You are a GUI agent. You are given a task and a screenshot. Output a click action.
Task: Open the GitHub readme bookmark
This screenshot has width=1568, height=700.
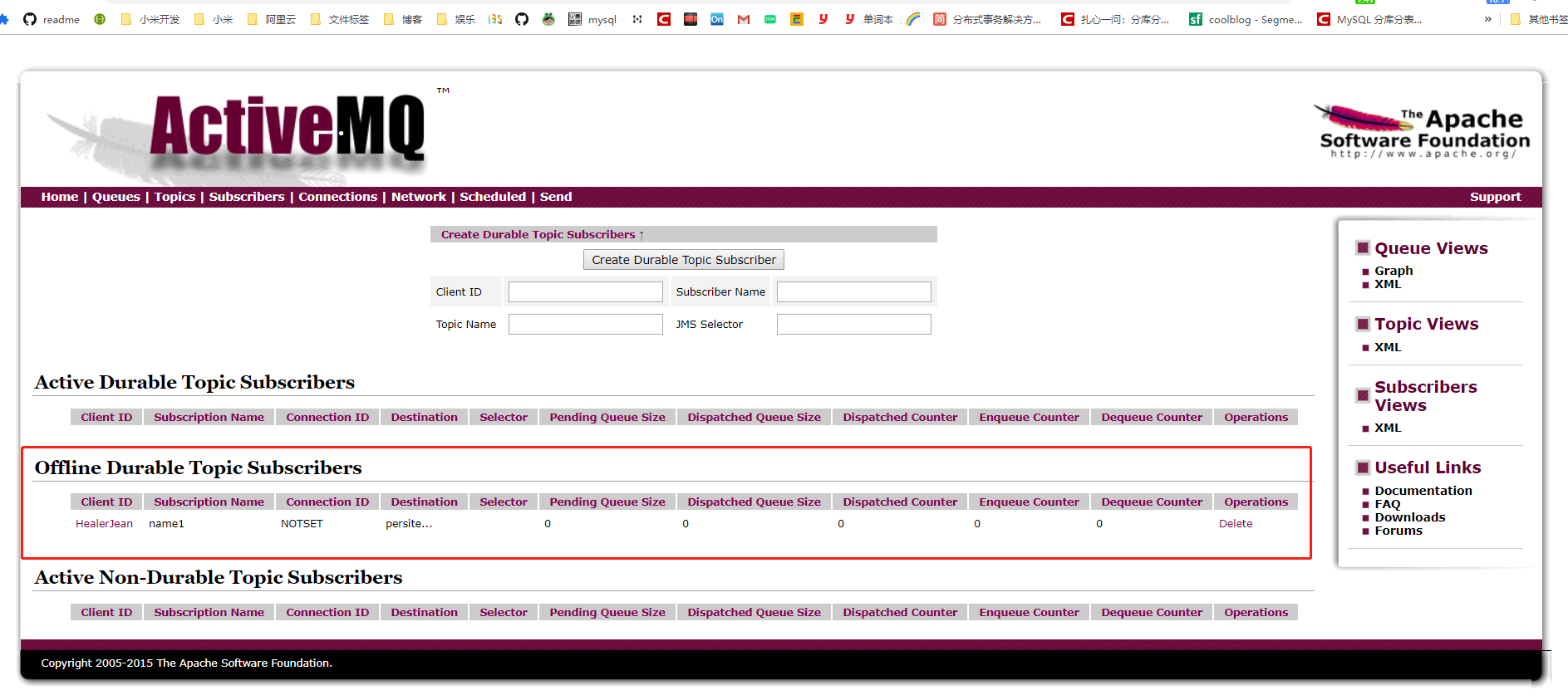[52, 19]
